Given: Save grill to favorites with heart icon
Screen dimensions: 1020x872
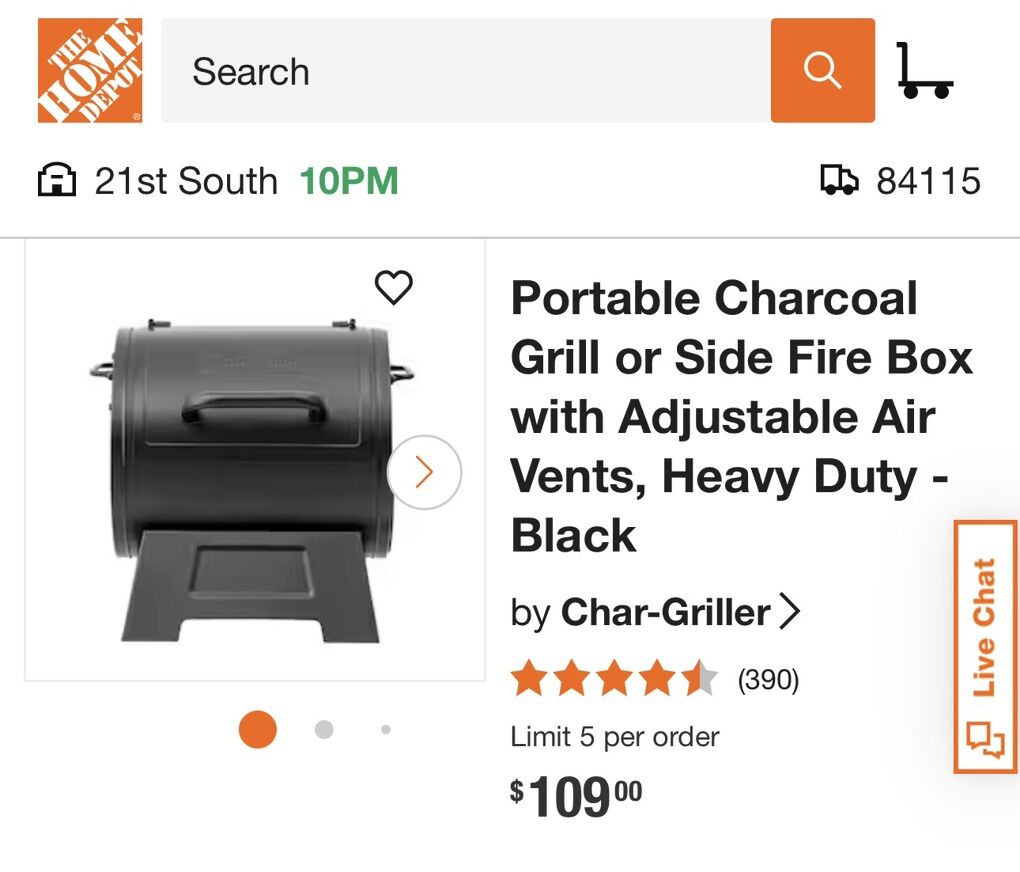Looking at the screenshot, I should (x=393, y=288).
